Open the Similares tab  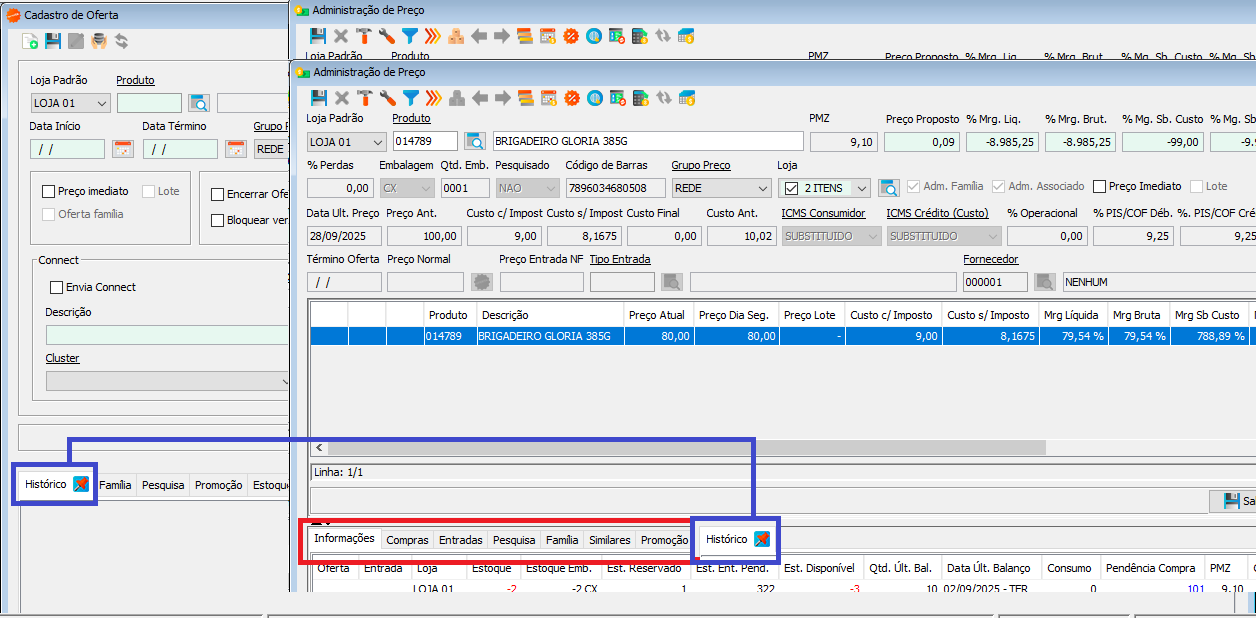click(x=609, y=540)
